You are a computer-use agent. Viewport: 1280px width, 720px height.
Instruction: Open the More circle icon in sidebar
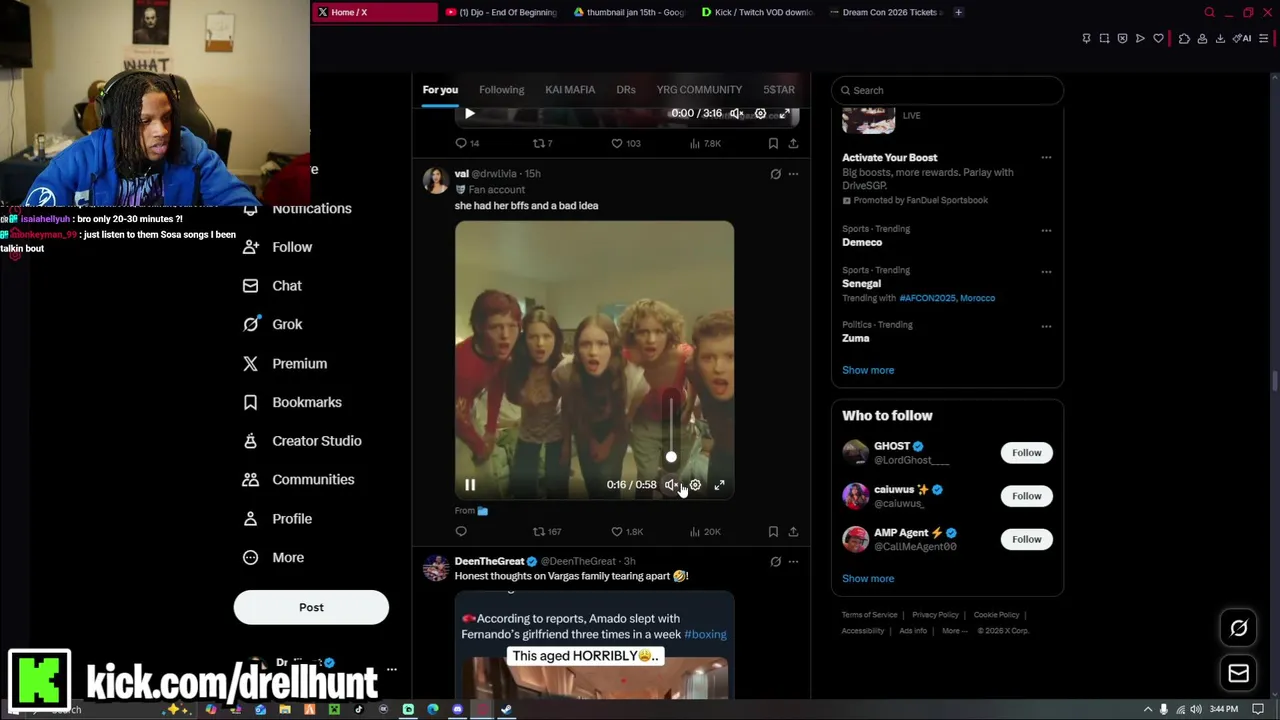pos(251,558)
